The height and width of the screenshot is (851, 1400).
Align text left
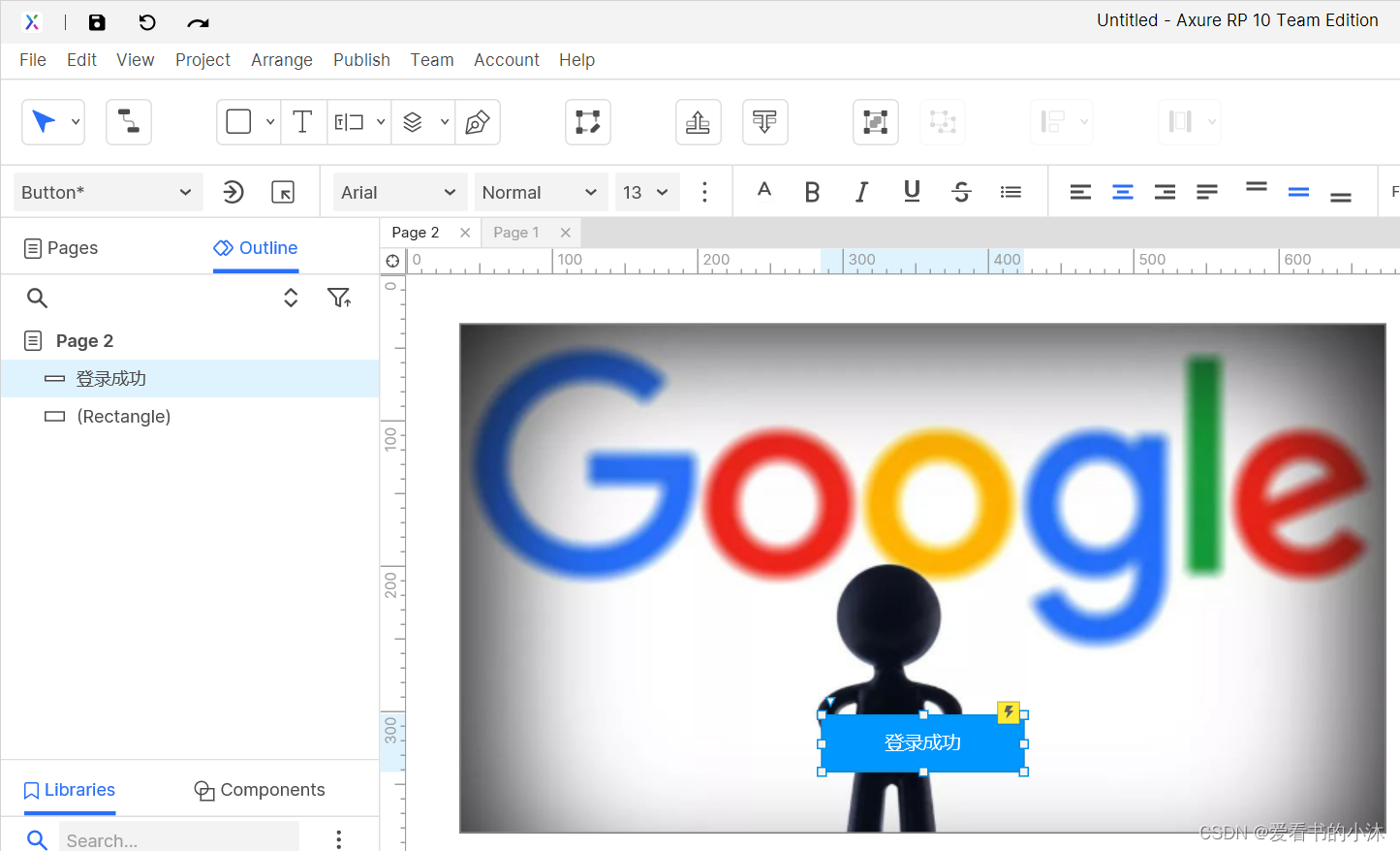point(1080,192)
